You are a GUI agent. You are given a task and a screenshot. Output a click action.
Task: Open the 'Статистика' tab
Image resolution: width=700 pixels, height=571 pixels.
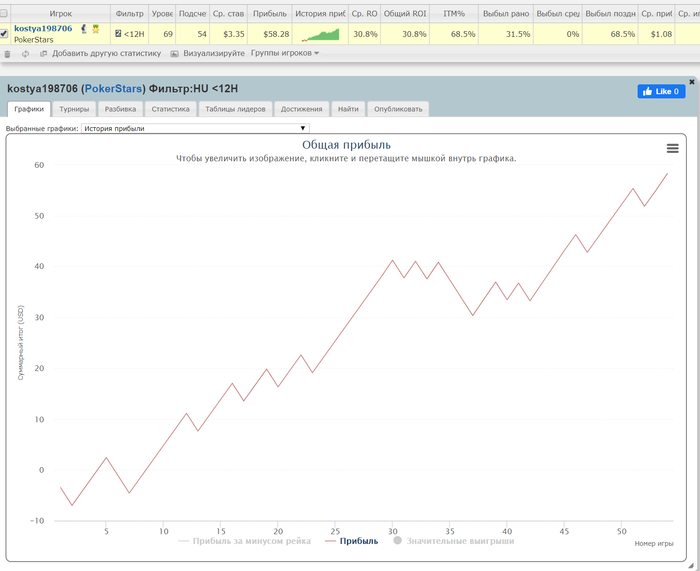[171, 109]
